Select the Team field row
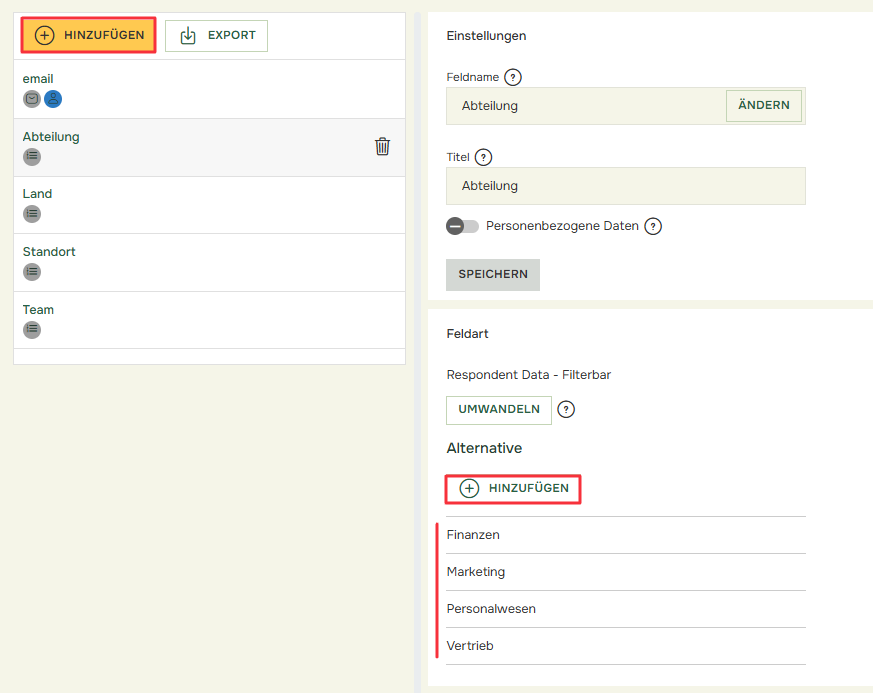 [x=209, y=321]
